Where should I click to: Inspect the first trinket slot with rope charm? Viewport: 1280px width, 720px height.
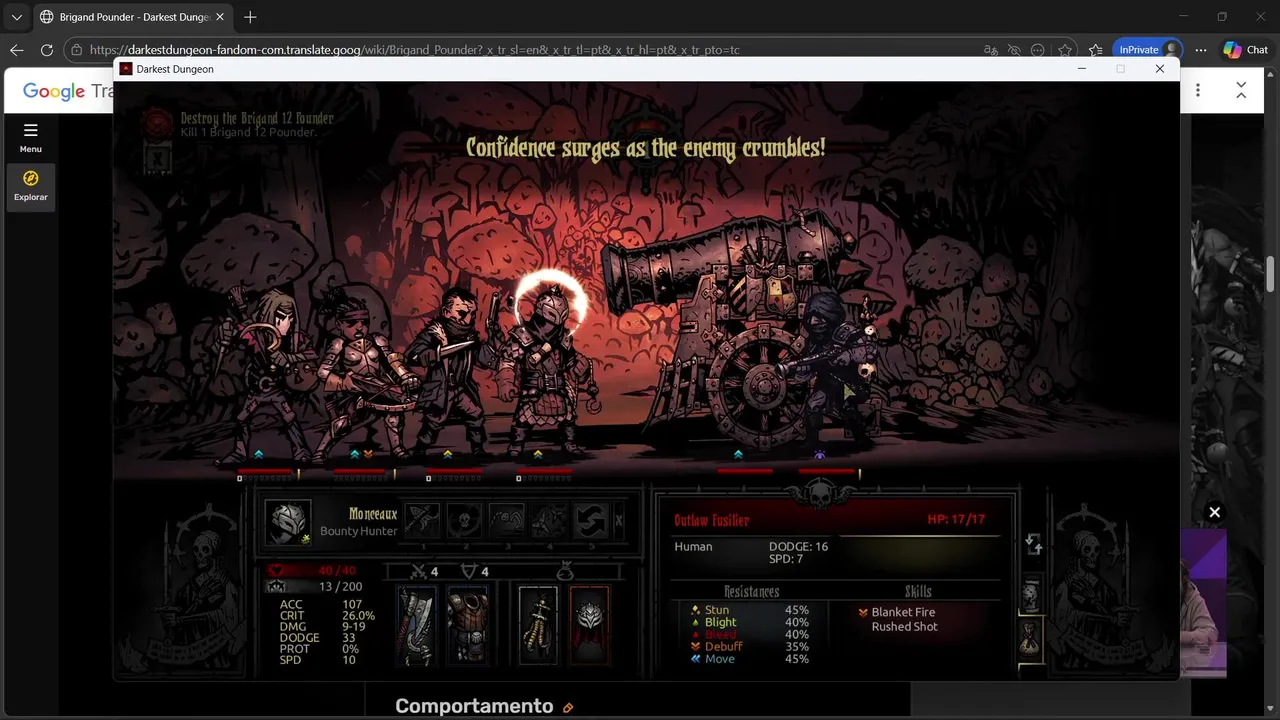(x=538, y=626)
